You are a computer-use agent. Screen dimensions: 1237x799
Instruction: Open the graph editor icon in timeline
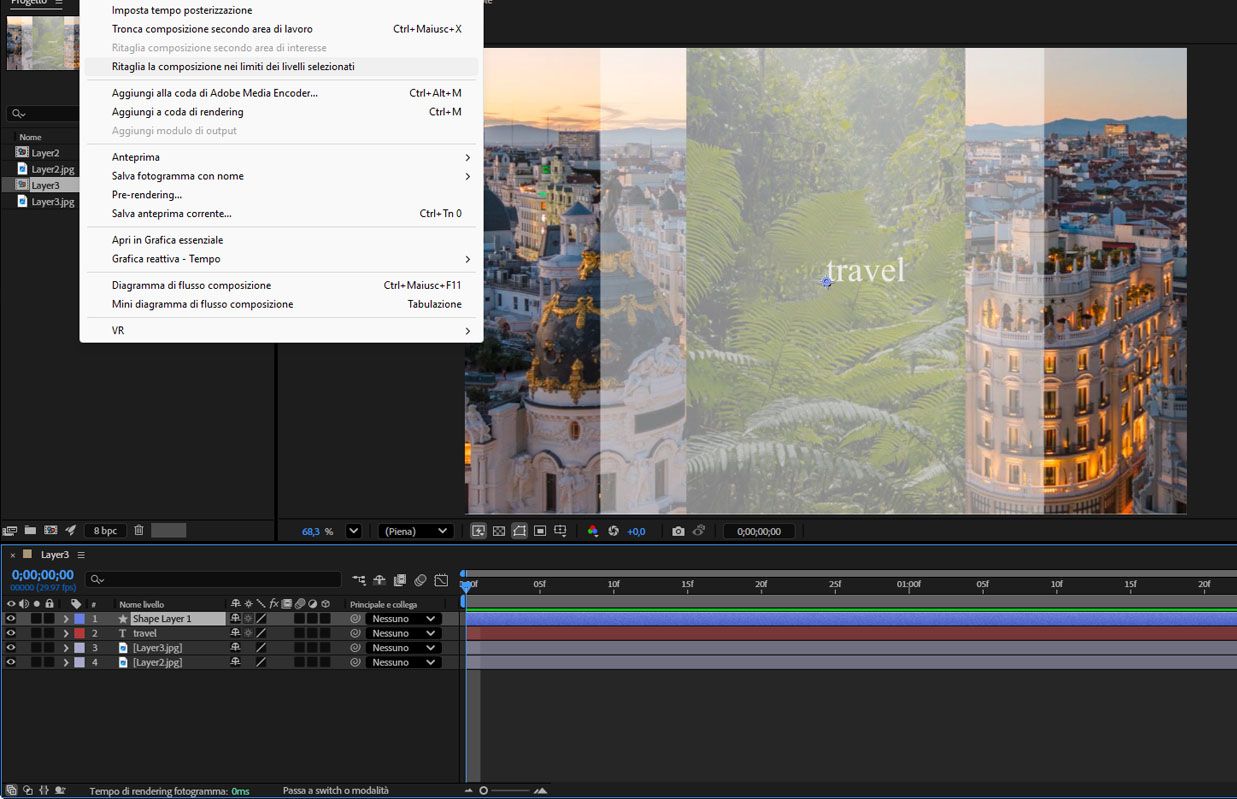(441, 580)
